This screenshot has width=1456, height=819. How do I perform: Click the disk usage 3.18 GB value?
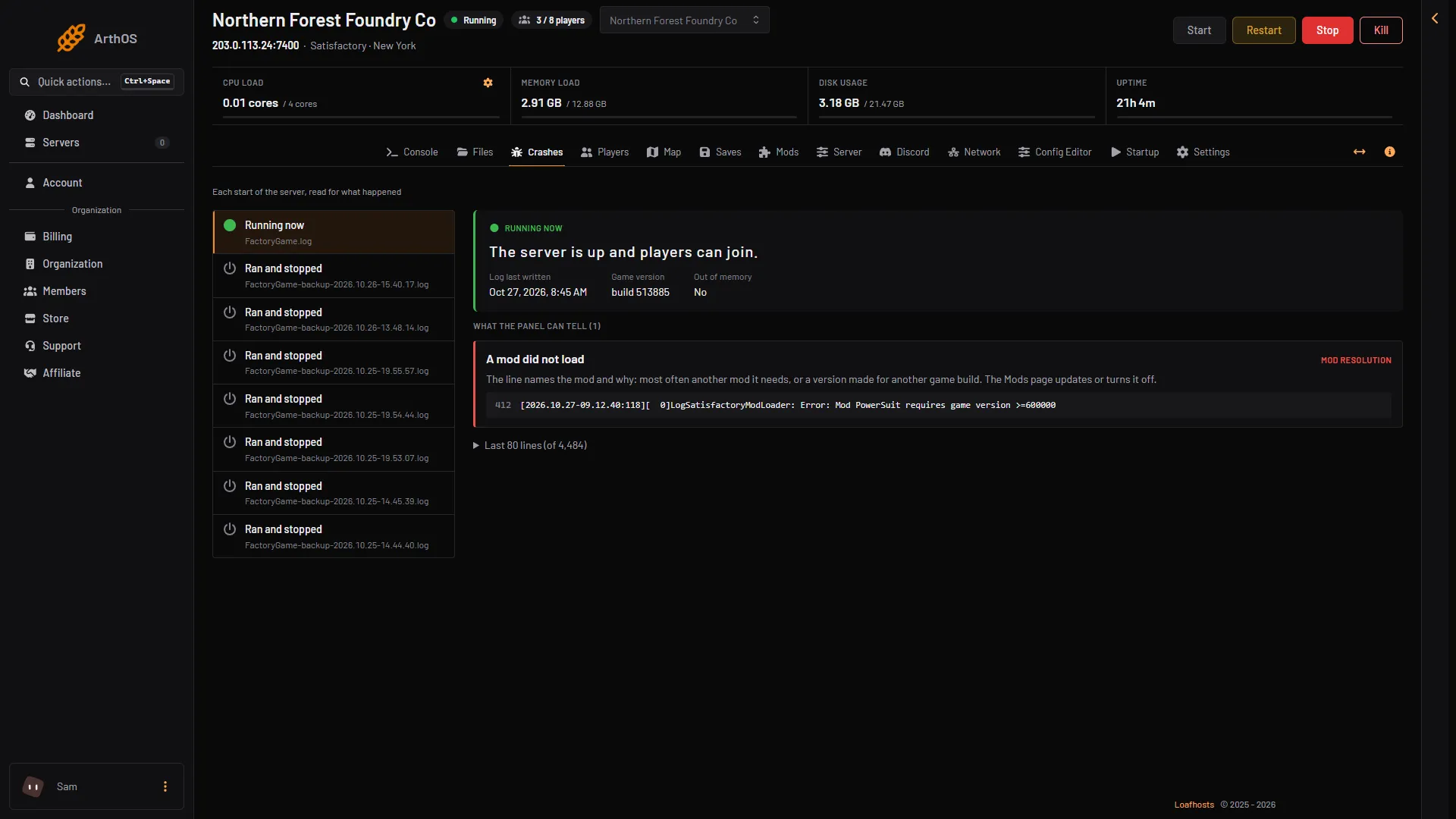click(839, 103)
